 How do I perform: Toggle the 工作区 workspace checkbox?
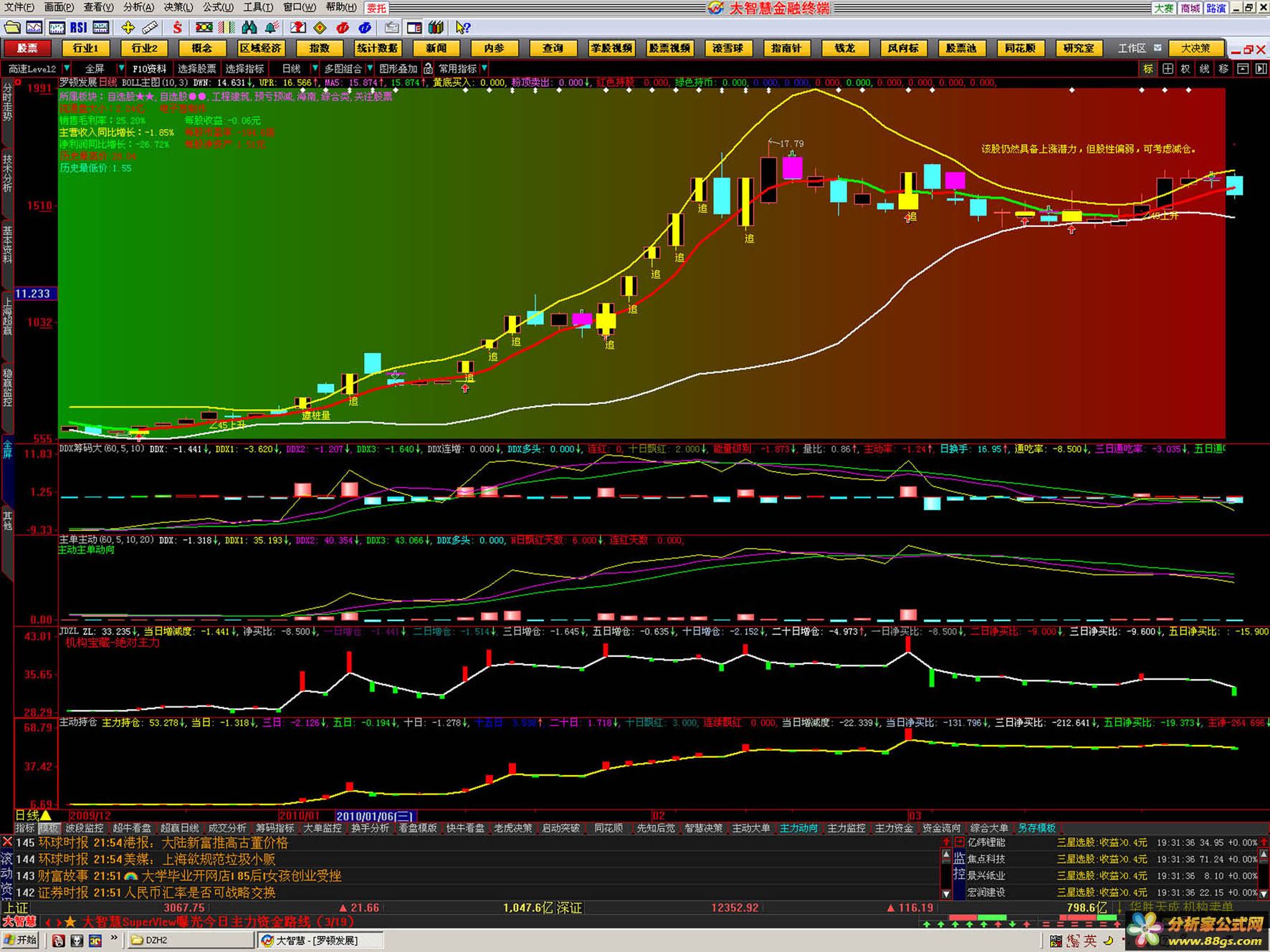click(1157, 49)
